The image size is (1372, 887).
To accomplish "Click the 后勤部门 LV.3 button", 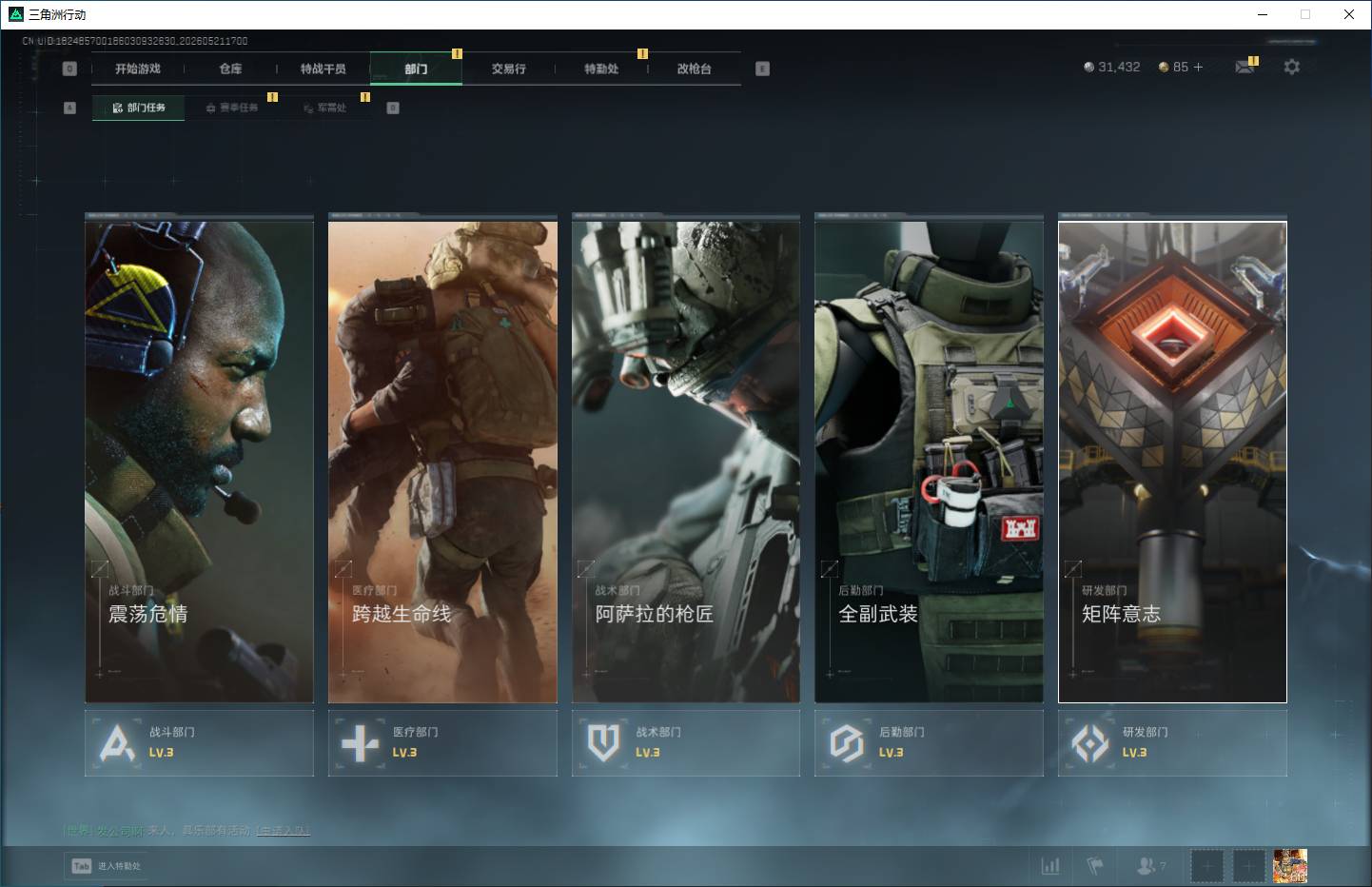I will click(929, 743).
